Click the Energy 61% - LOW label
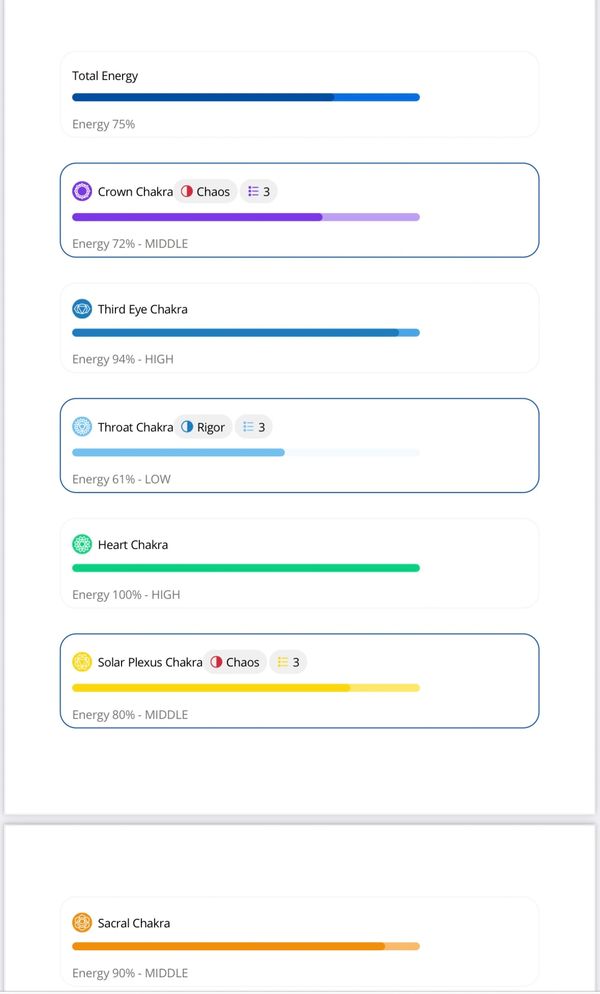600x994 pixels. tap(121, 479)
